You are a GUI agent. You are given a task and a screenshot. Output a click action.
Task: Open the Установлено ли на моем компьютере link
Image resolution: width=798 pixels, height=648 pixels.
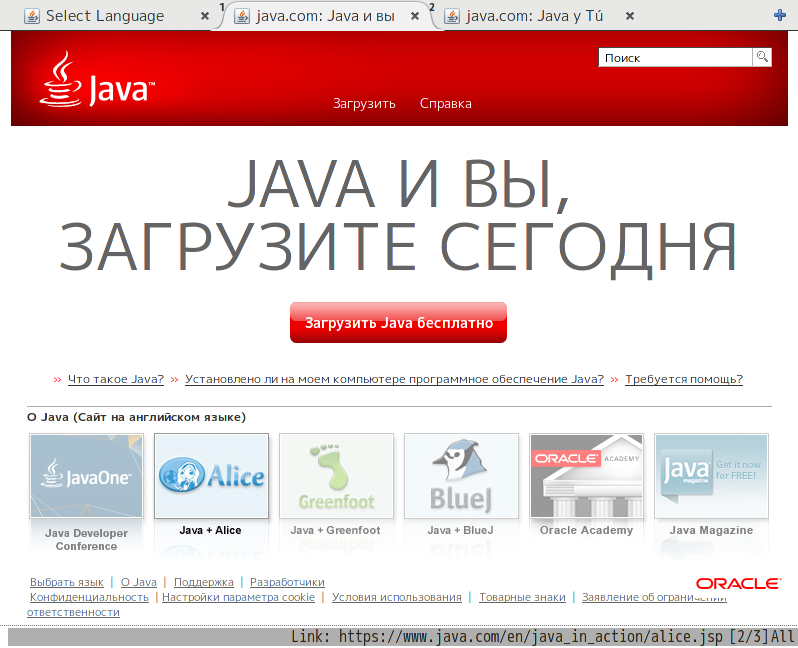point(394,379)
